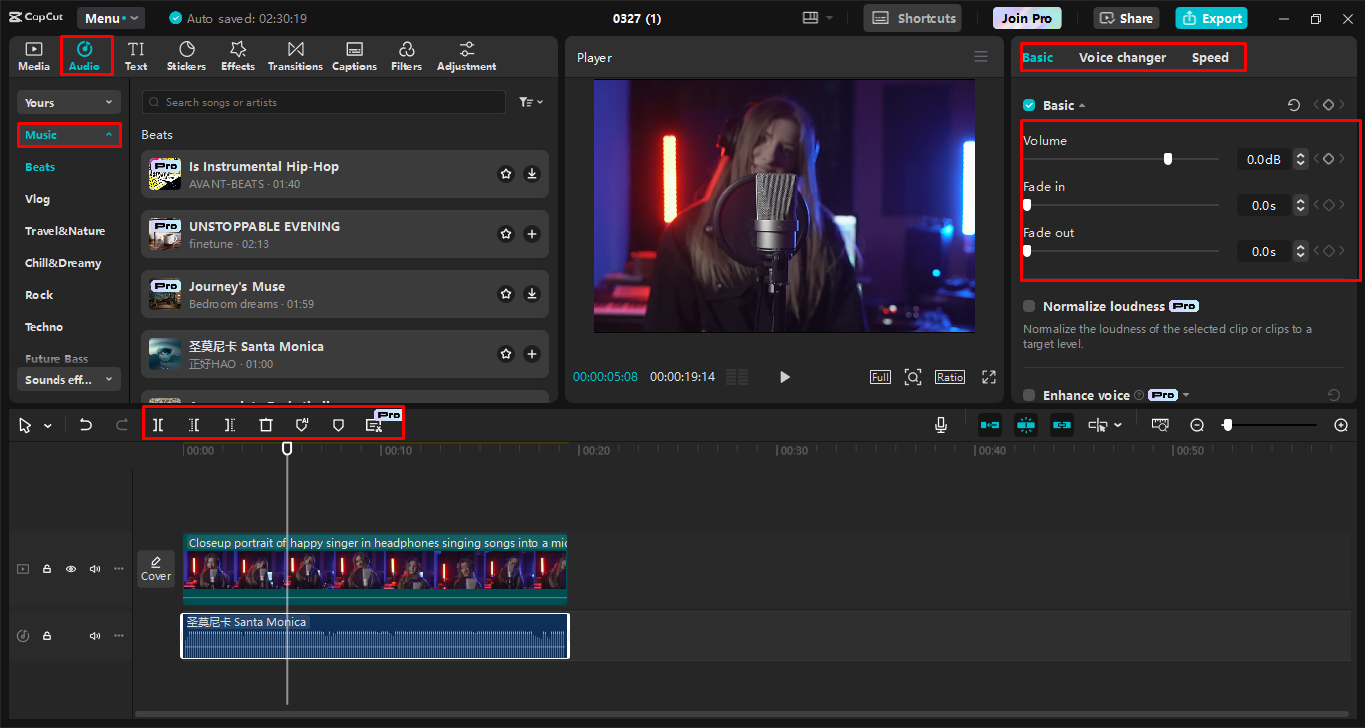Select the Vlog music category
The height and width of the screenshot is (728, 1365).
(x=37, y=199)
